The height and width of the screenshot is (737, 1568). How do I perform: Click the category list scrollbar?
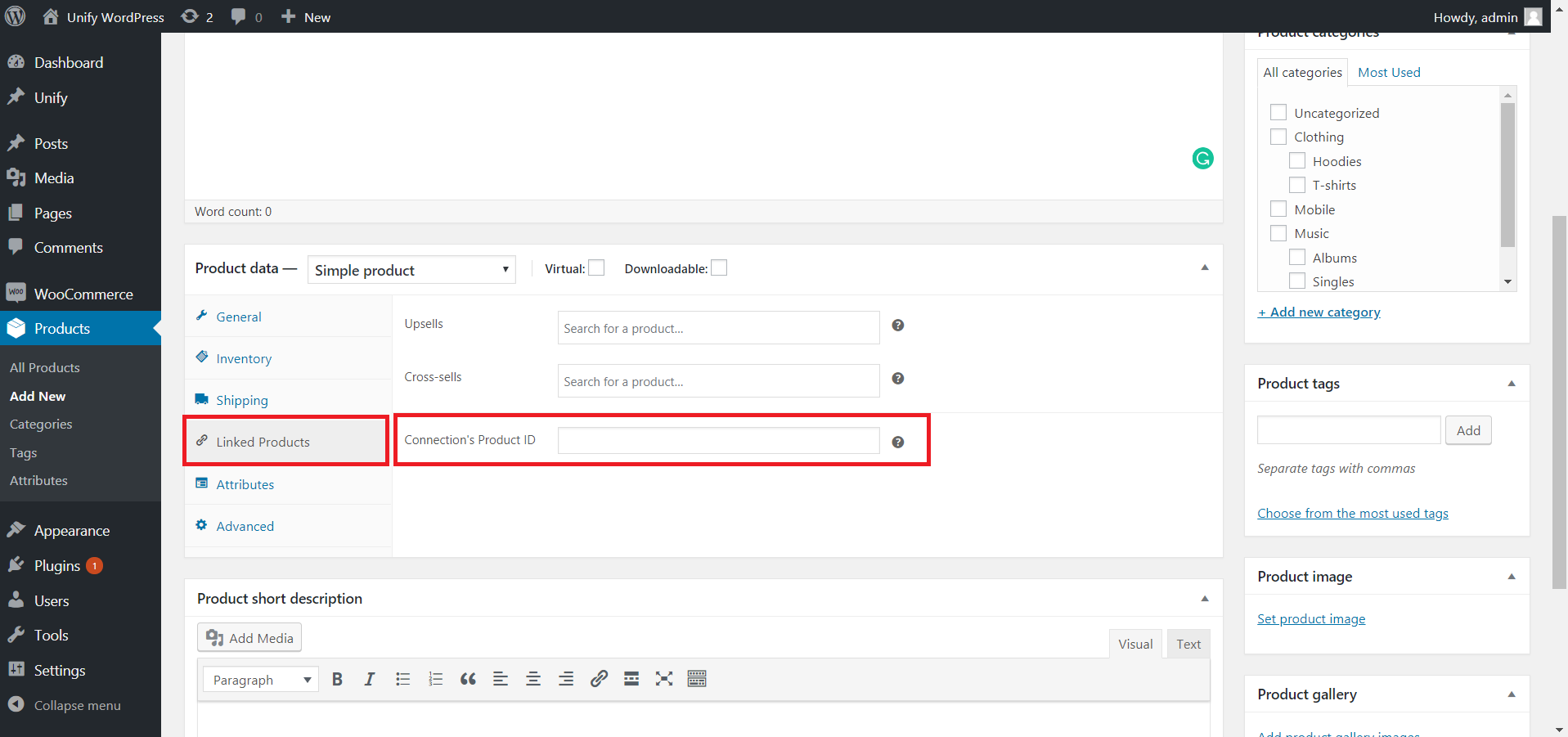1507,174
